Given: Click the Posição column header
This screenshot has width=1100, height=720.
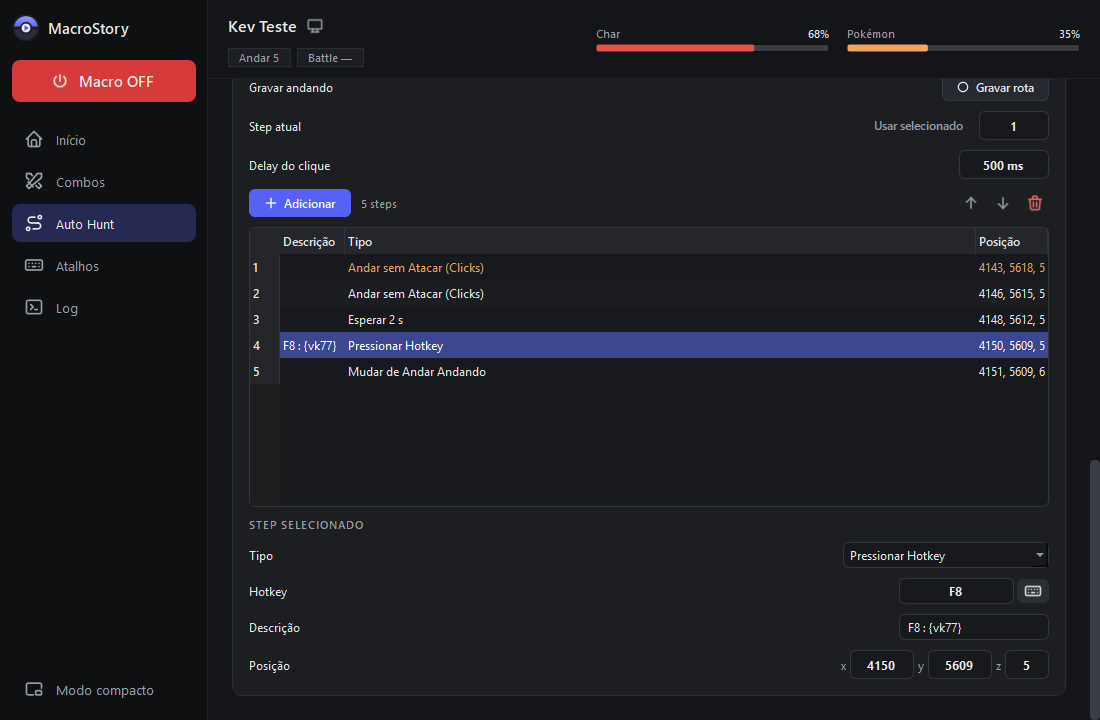Looking at the screenshot, I should (1012, 241).
